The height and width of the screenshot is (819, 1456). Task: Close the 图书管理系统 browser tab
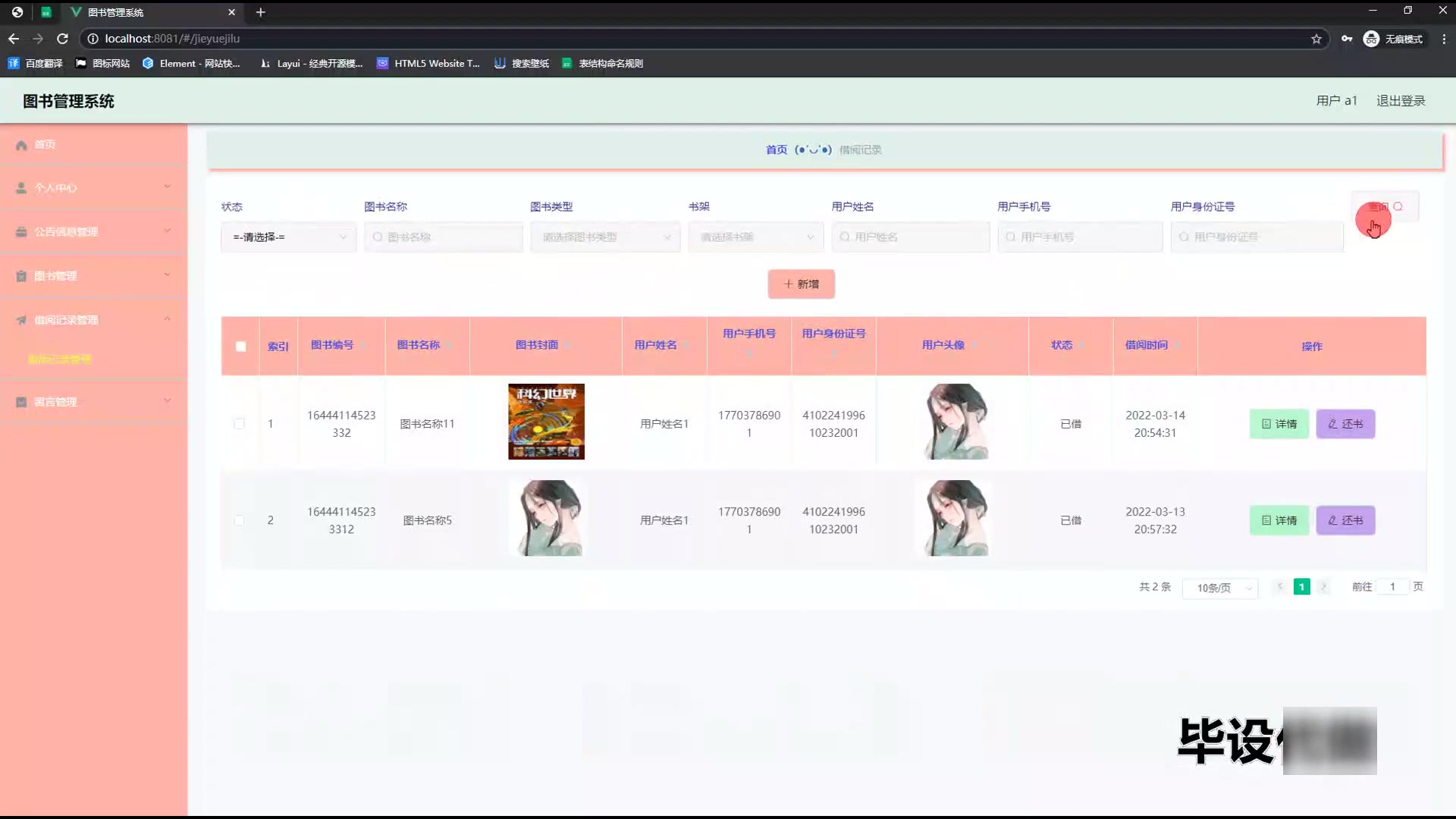tap(231, 12)
